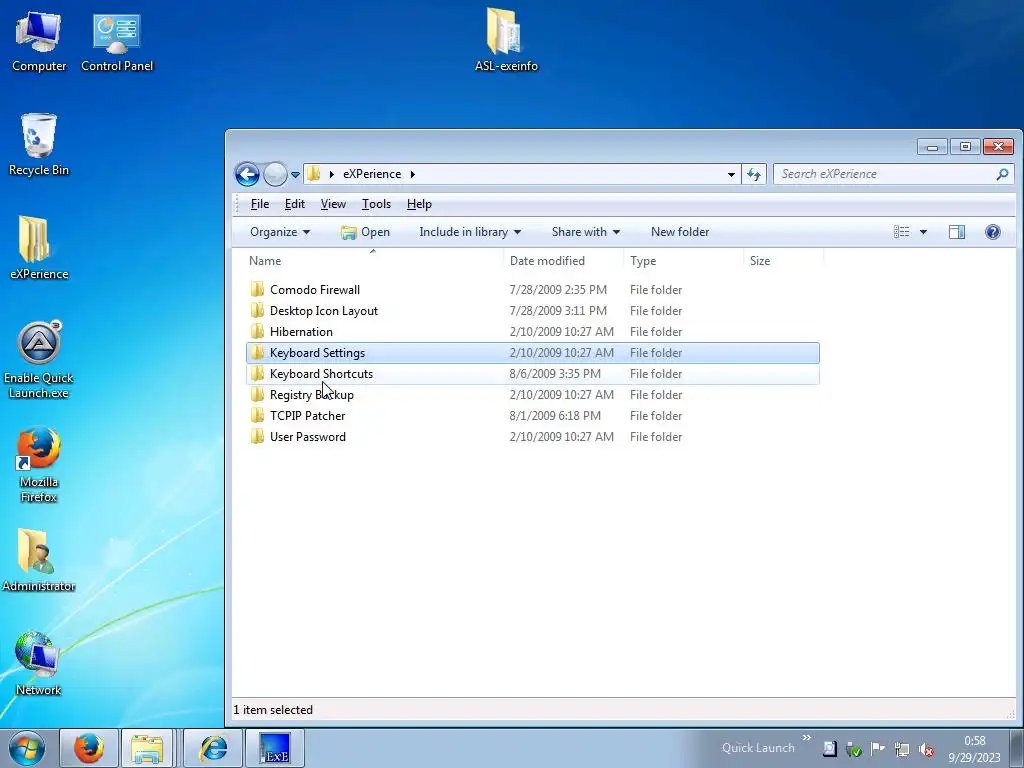
Task: Select the Keyboard Shortcuts folder
Action: 533,374
